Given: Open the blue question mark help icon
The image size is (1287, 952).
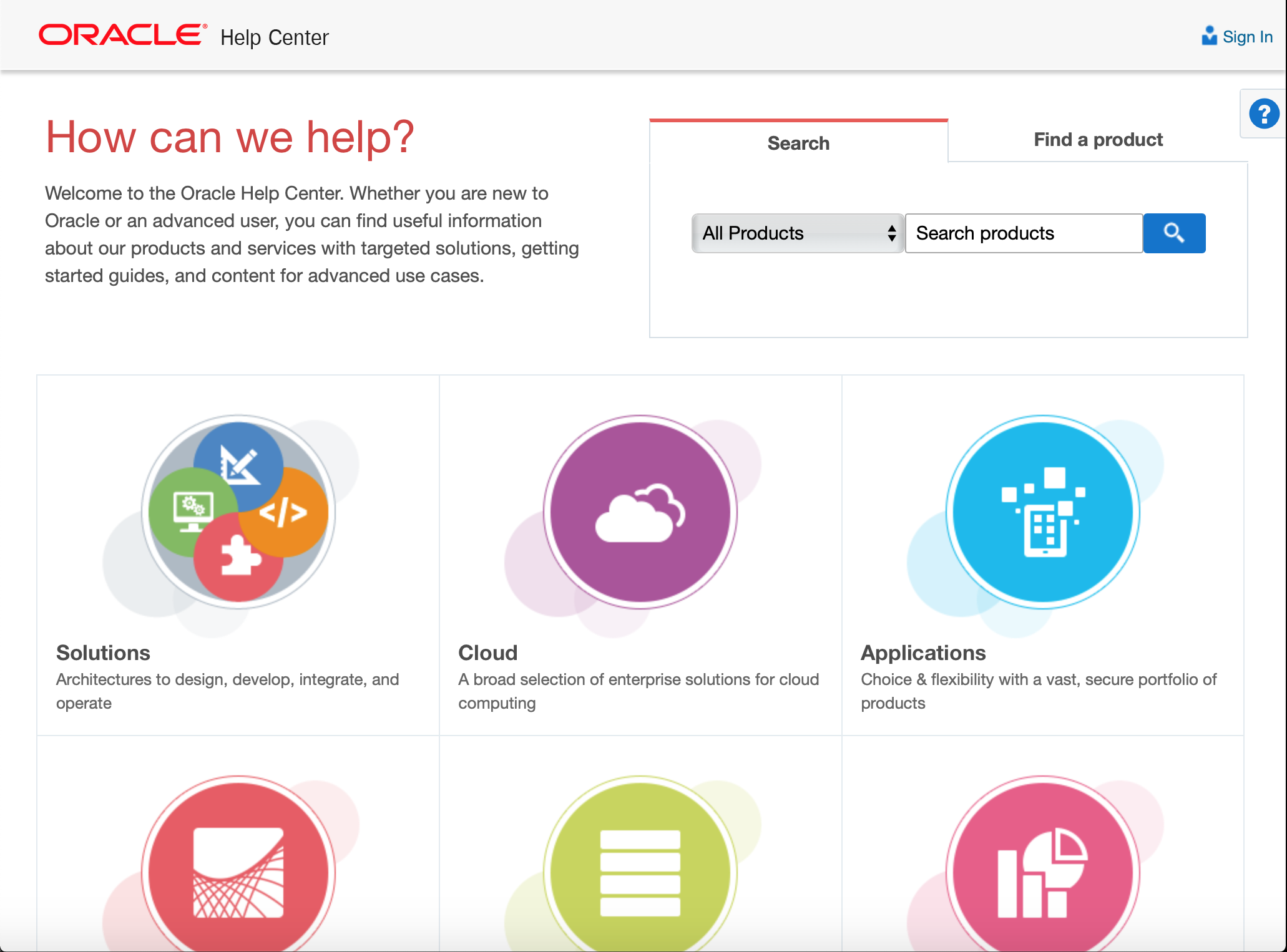Looking at the screenshot, I should coord(1264,114).
